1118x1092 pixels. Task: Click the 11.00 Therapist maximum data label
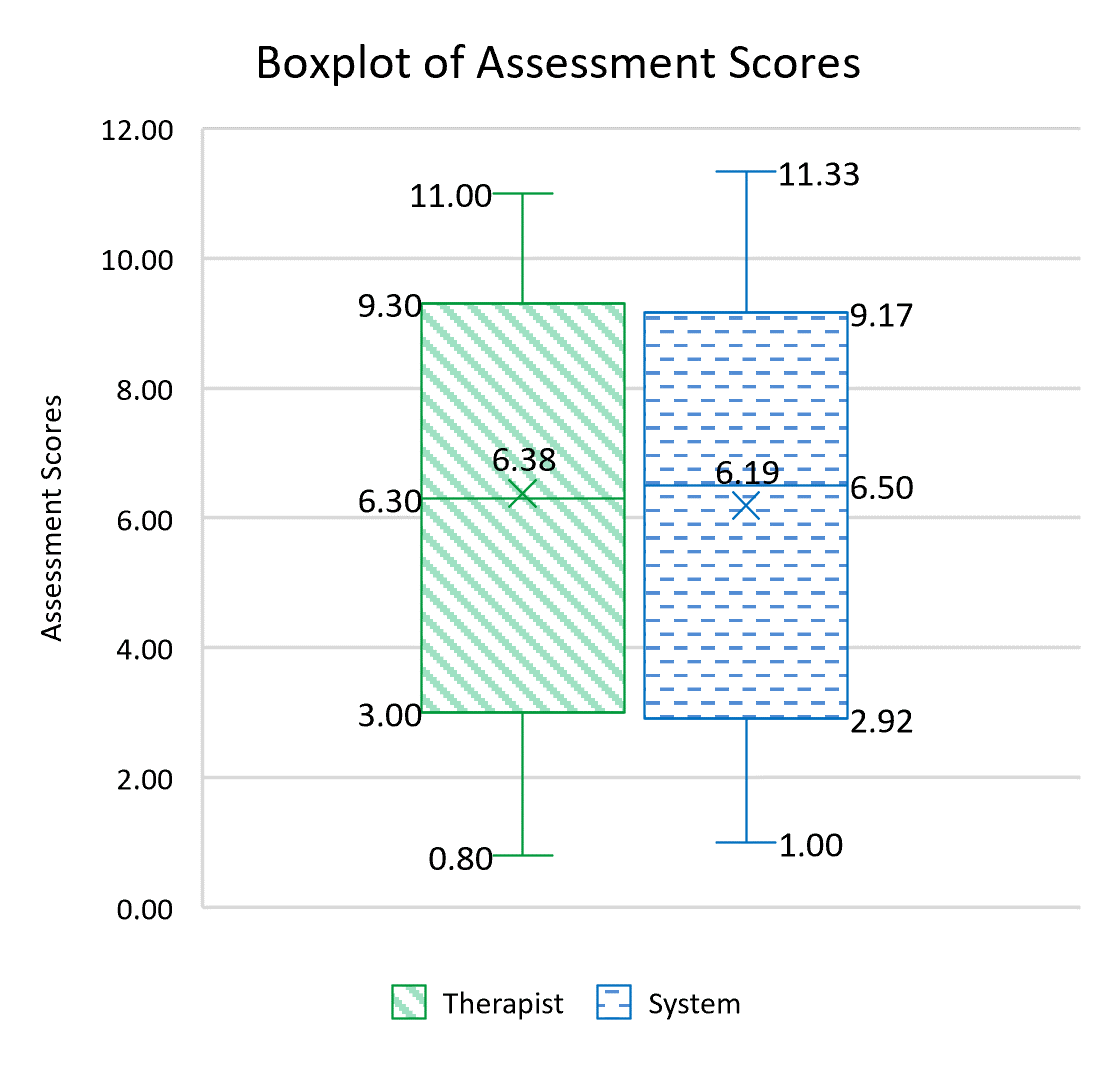451,196
